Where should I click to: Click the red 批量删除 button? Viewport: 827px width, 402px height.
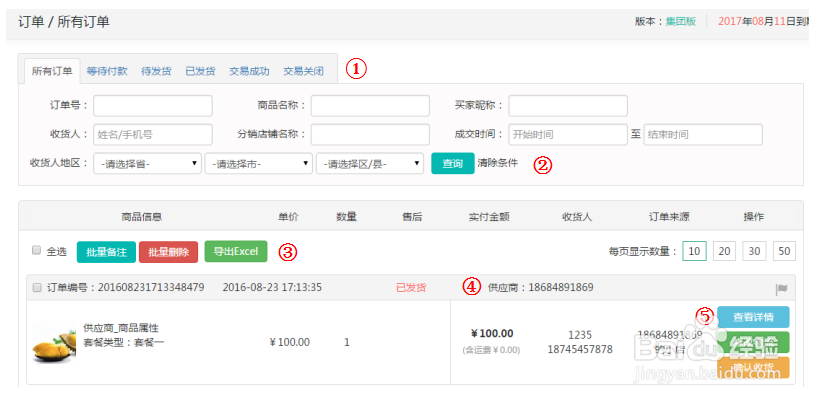(168, 252)
